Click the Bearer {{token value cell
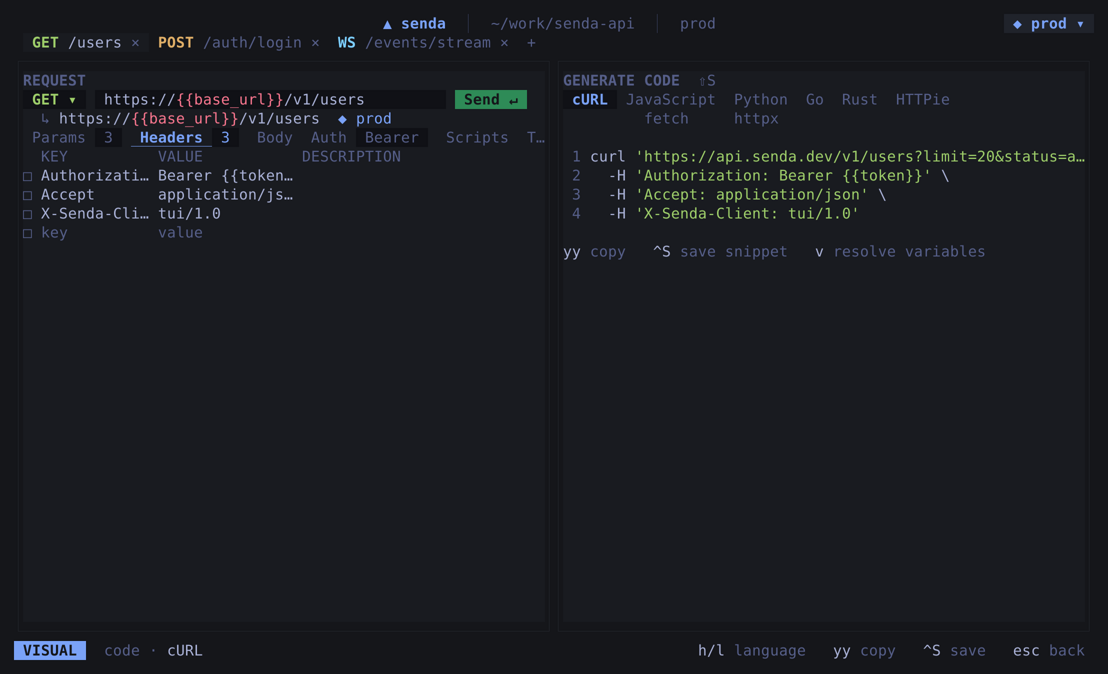 pos(225,176)
